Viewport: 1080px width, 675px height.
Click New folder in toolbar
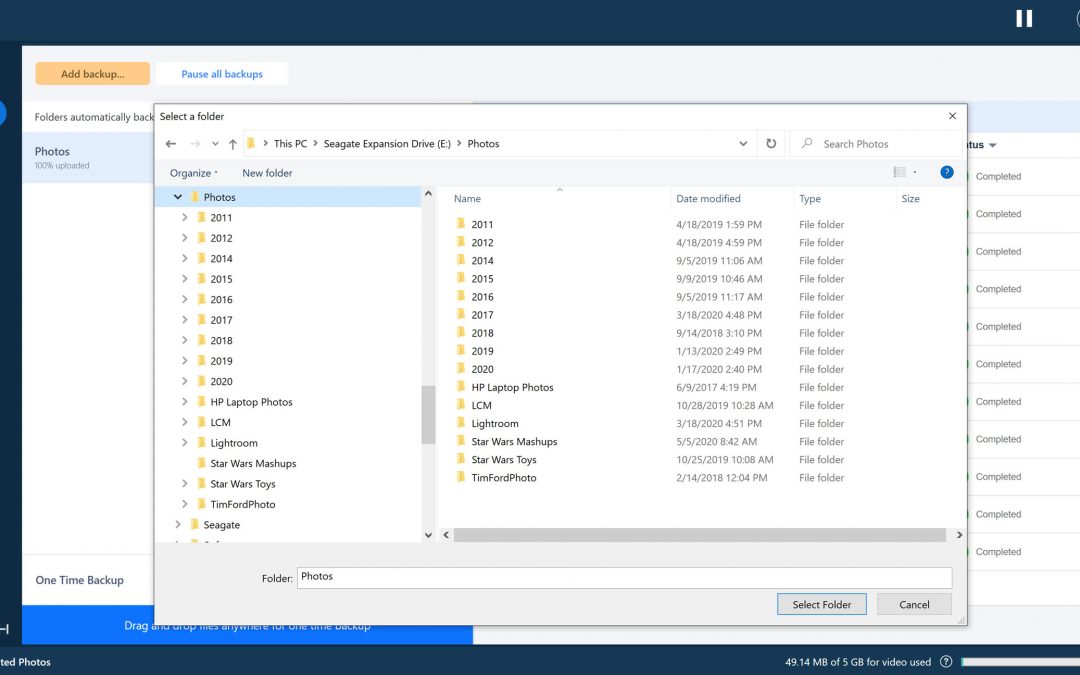(x=267, y=173)
